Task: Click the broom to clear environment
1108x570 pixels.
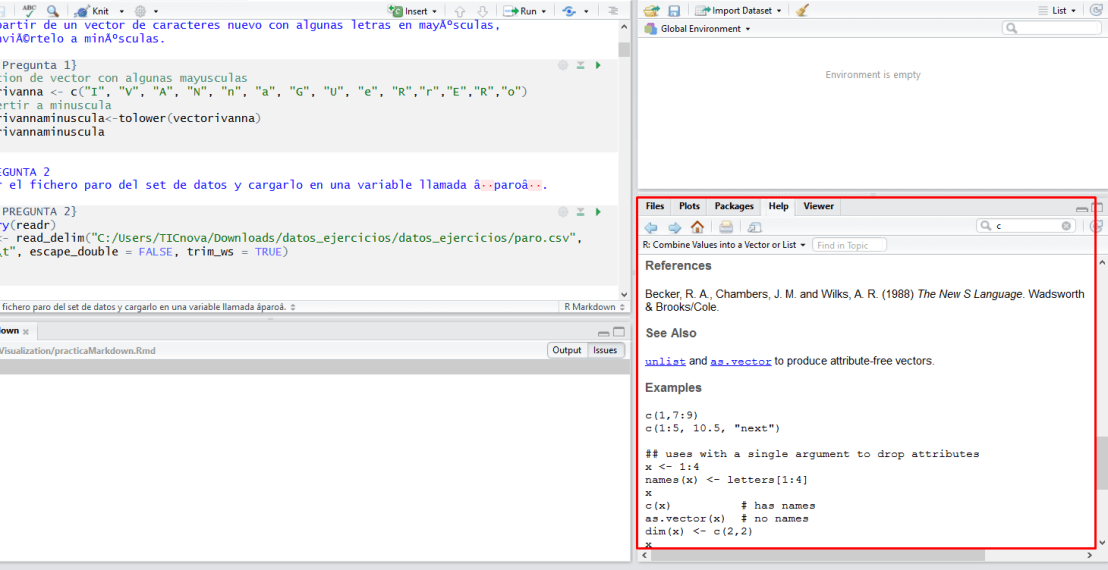Action: 802,10
